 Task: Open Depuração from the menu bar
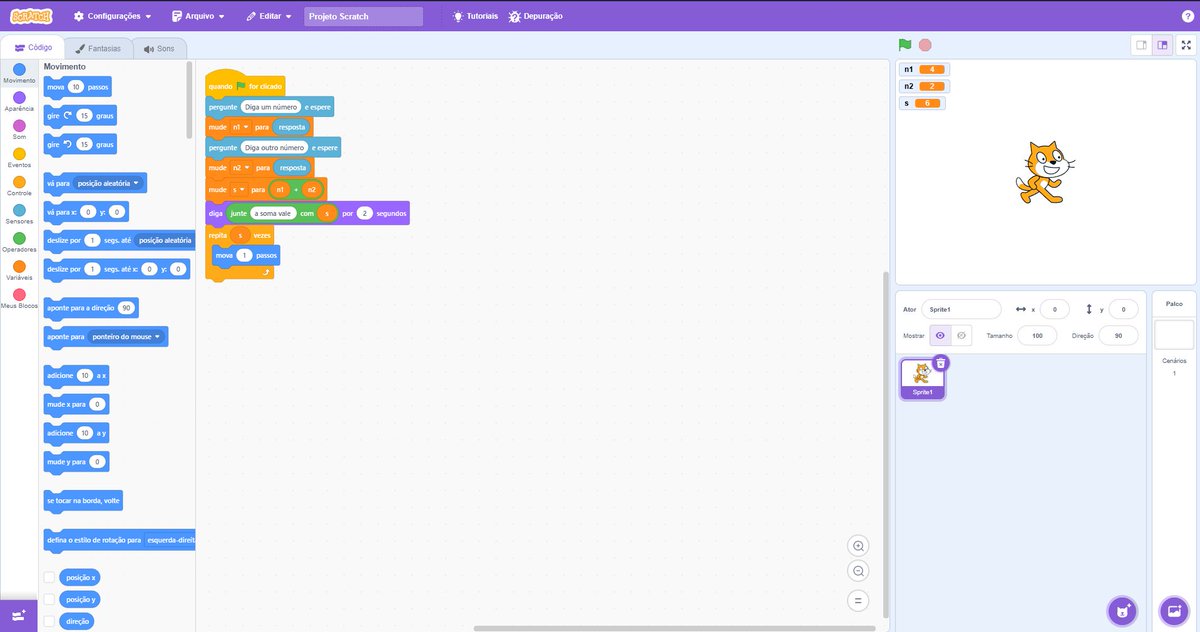[536, 17]
